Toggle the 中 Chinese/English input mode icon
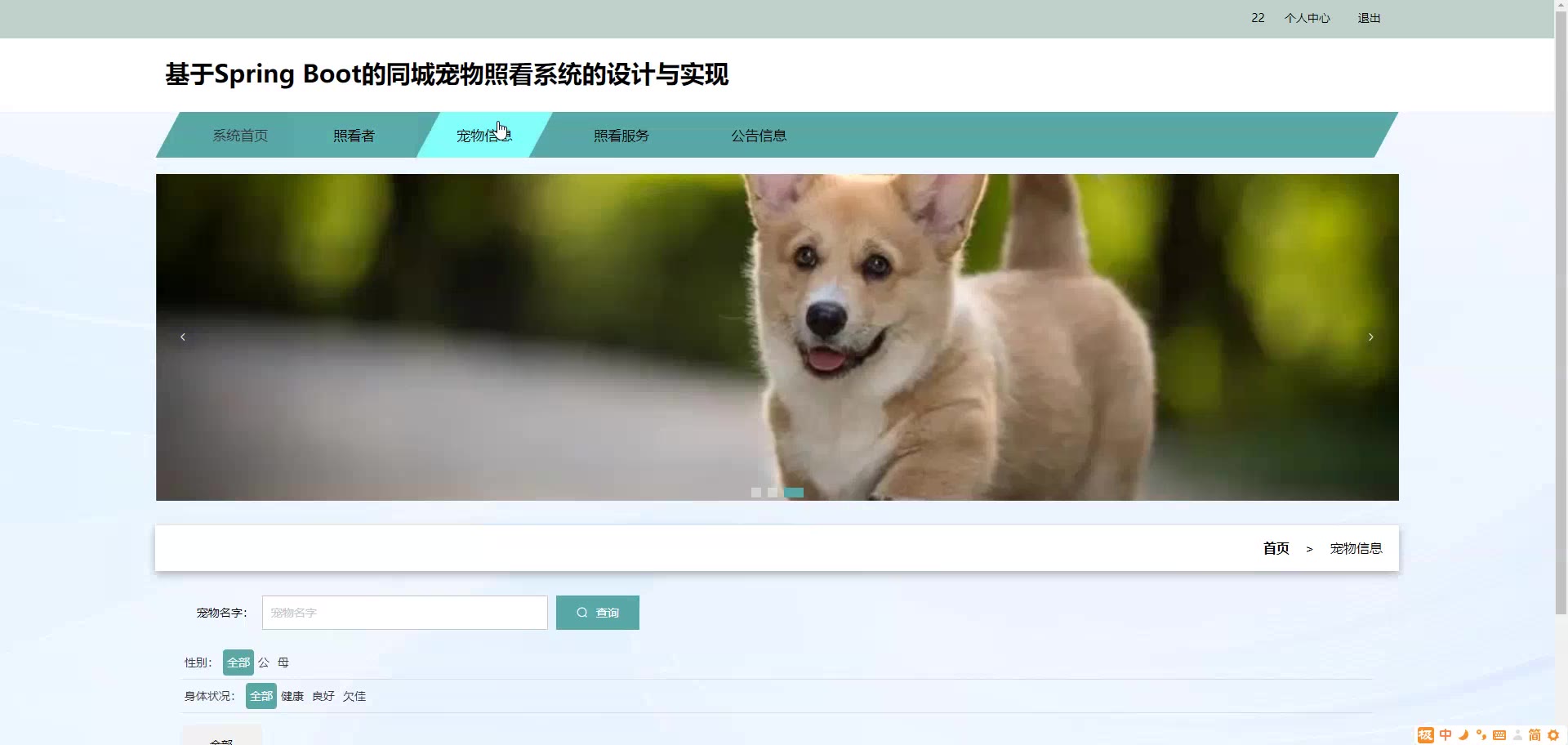This screenshot has width=1568, height=745. pyautogui.click(x=1445, y=735)
